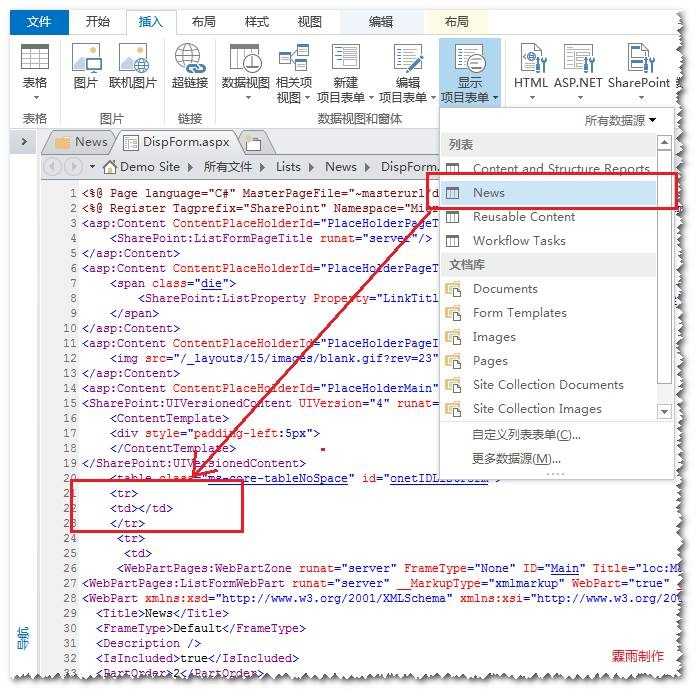Click the 联机图片 (Online Picture) icon
This screenshot has height=696, width=700.
[x=133, y=58]
